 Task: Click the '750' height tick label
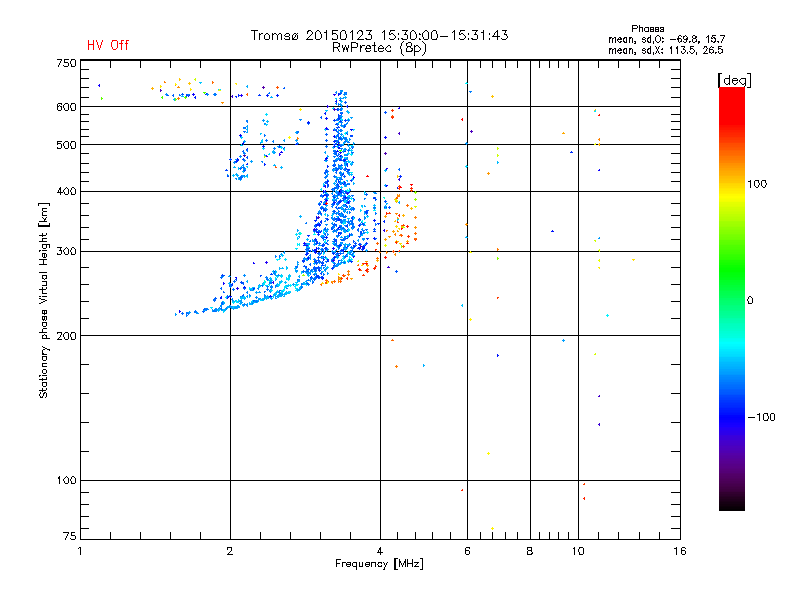pos(66,63)
